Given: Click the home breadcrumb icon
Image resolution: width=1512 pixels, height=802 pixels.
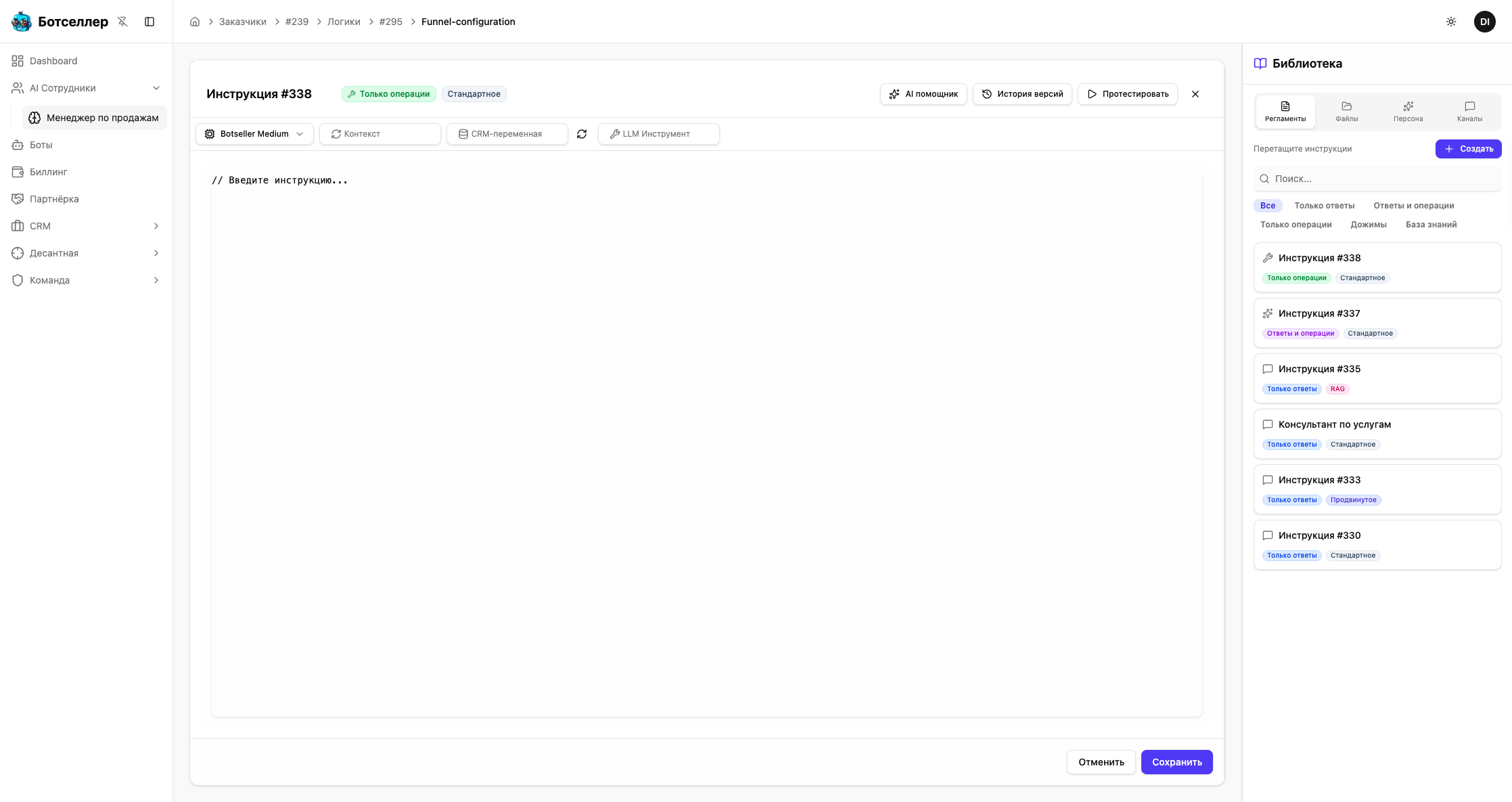Looking at the screenshot, I should click(x=195, y=22).
